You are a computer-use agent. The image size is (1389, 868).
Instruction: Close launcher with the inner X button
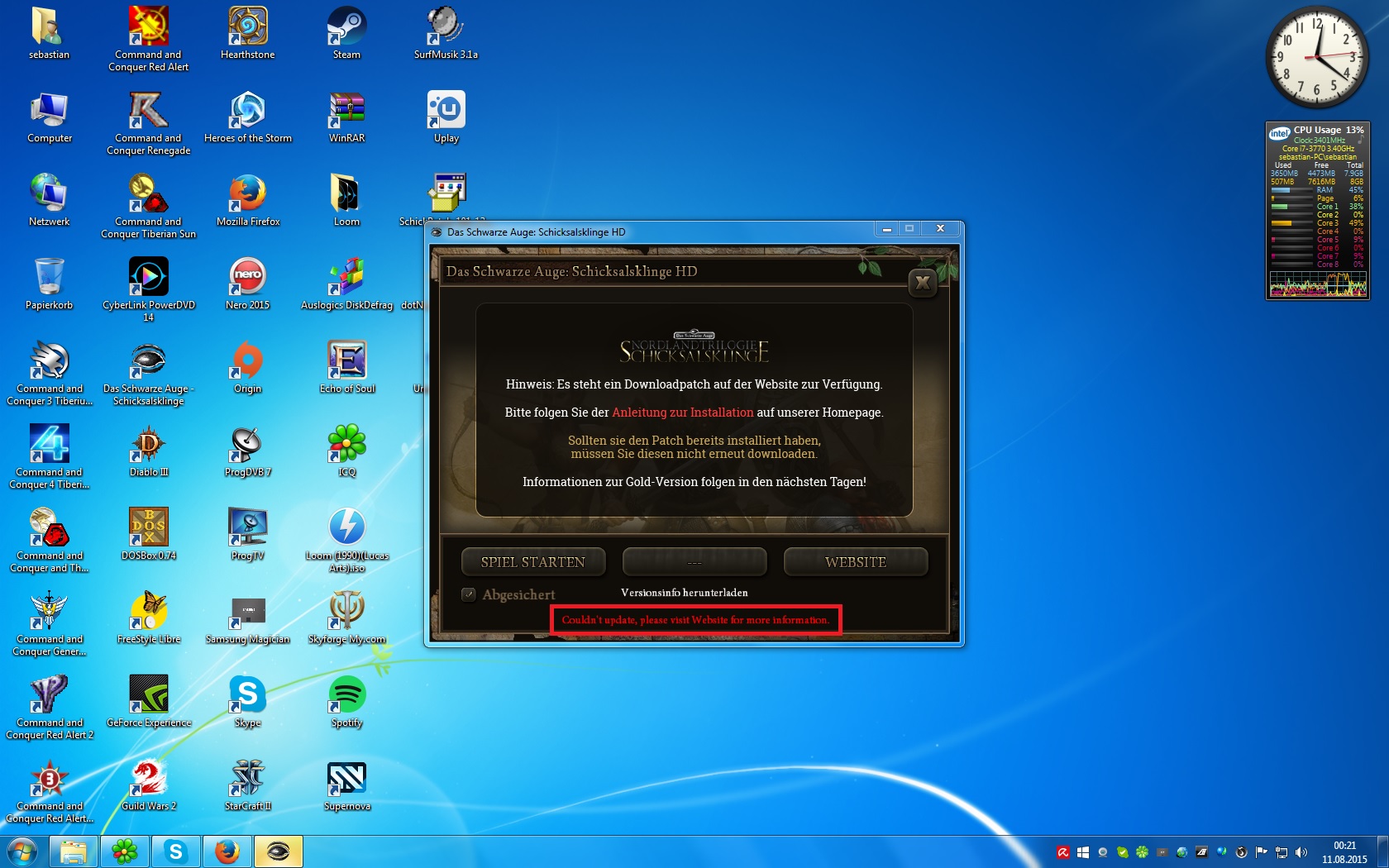(923, 284)
